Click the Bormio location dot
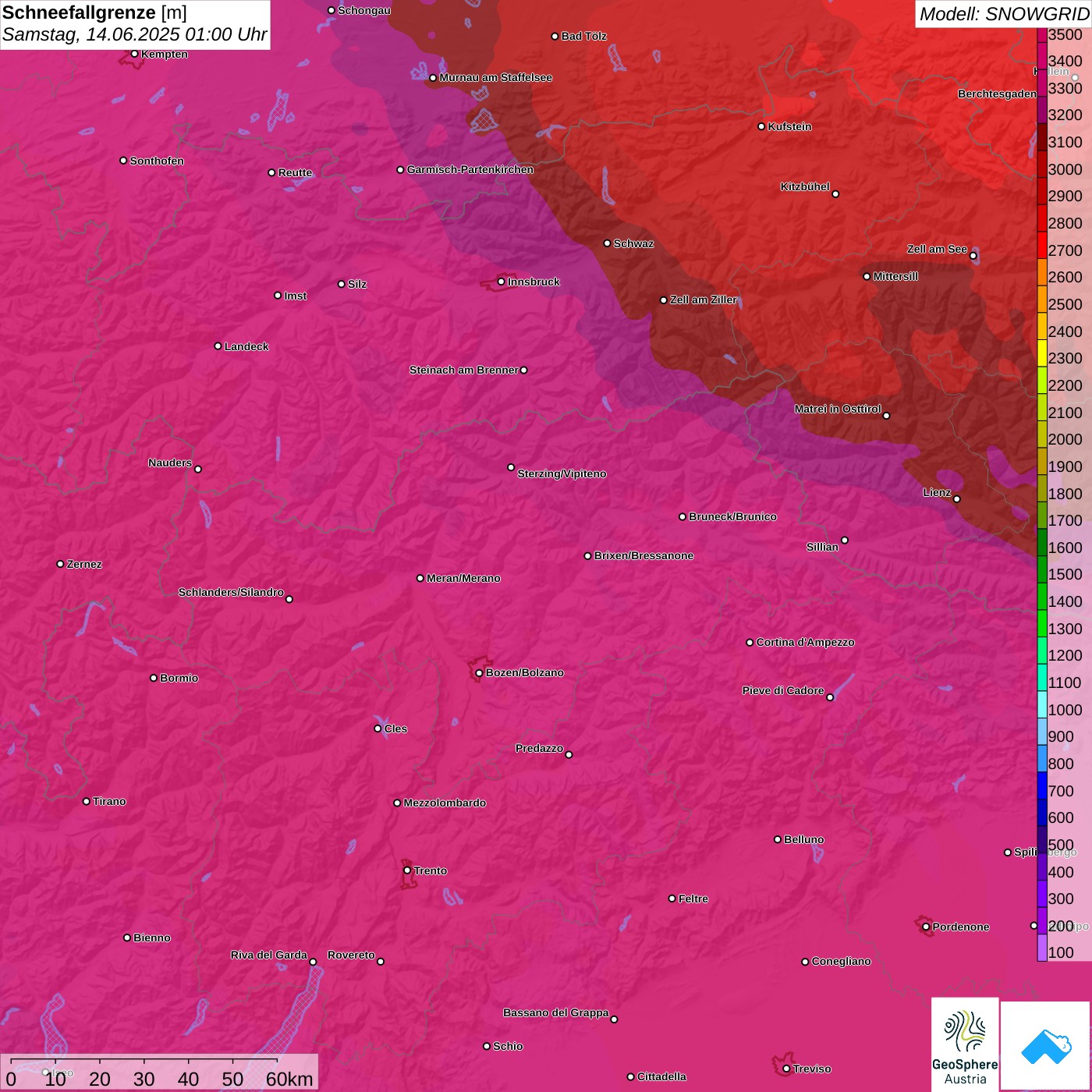1092x1092 pixels. (154, 678)
